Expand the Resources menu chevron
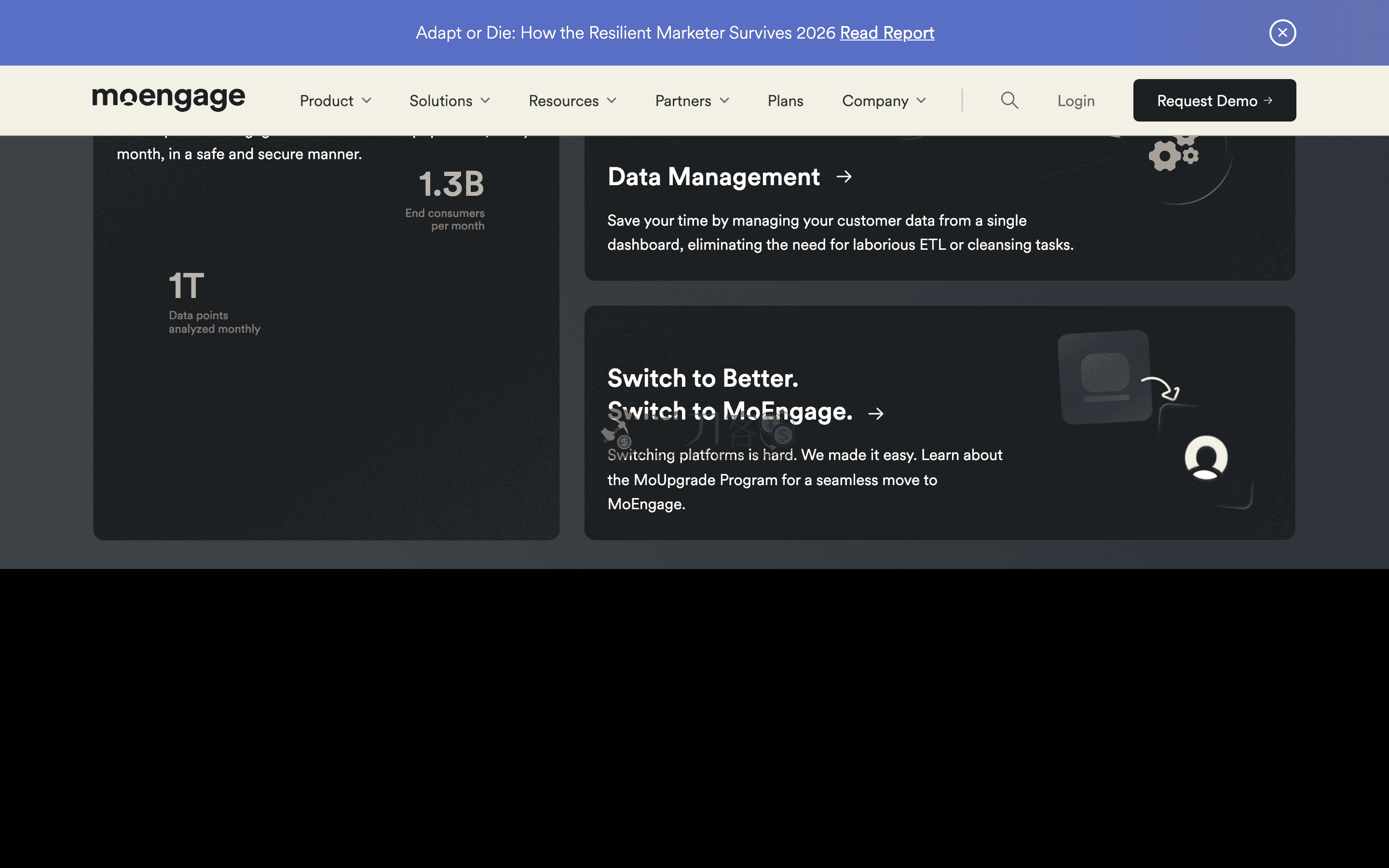The height and width of the screenshot is (868, 1389). (x=612, y=101)
